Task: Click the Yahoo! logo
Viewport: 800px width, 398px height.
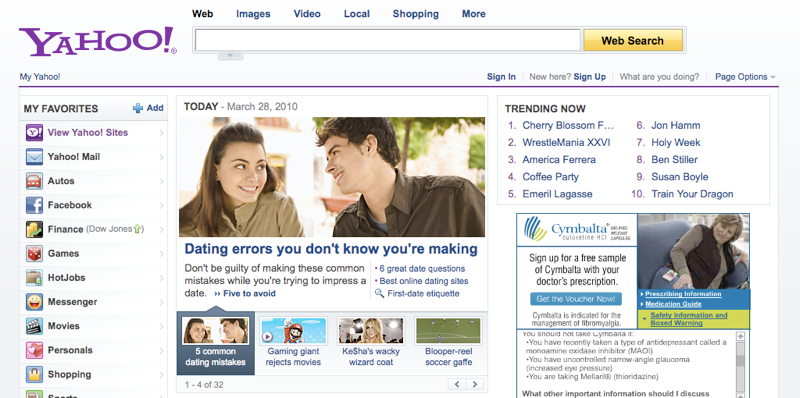Action: pyautogui.click(x=98, y=41)
